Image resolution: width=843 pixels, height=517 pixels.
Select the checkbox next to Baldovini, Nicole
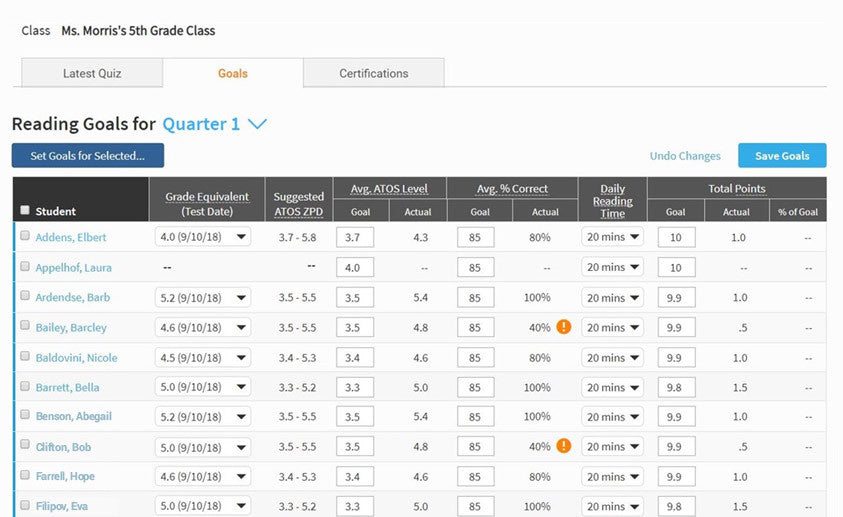pos(25,357)
